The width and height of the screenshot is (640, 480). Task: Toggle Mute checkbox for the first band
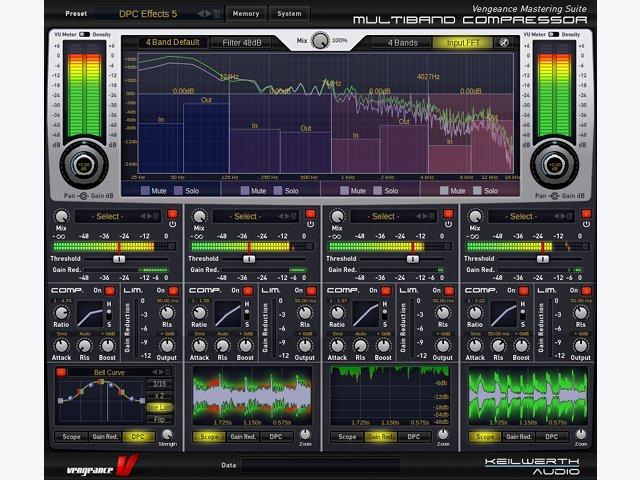pyautogui.click(x=145, y=191)
